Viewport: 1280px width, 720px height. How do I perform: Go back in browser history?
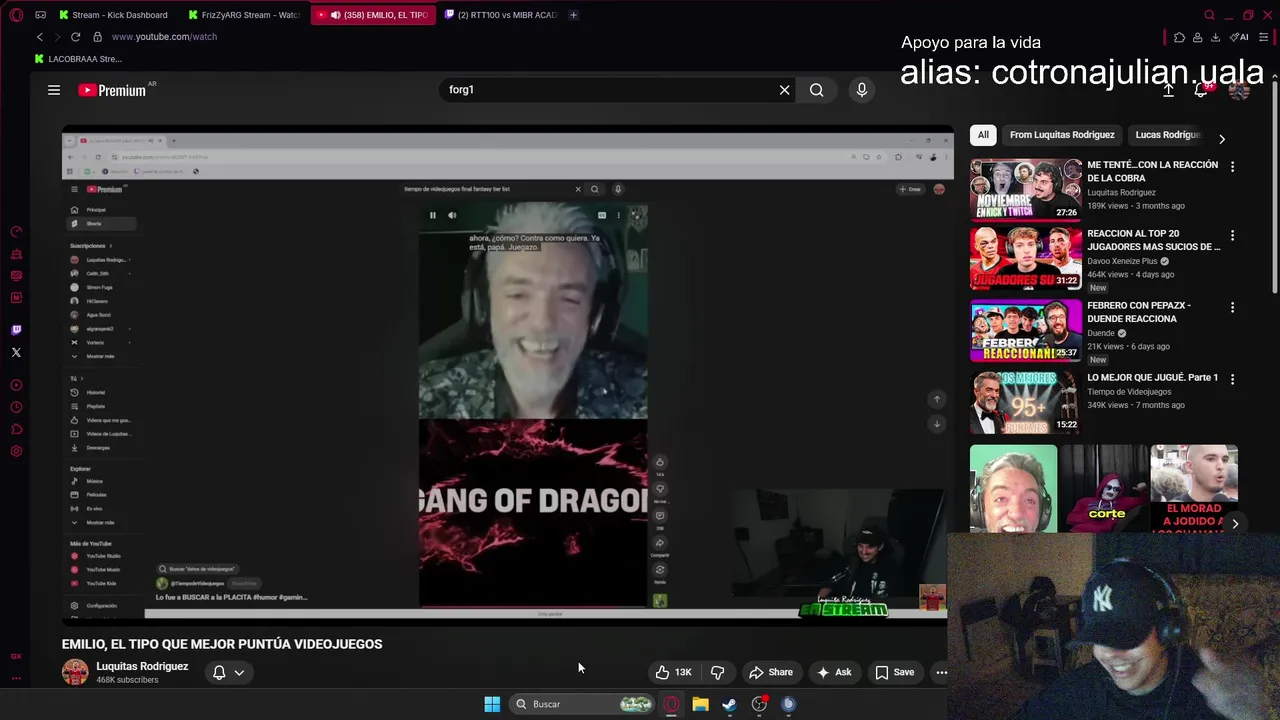(40, 37)
